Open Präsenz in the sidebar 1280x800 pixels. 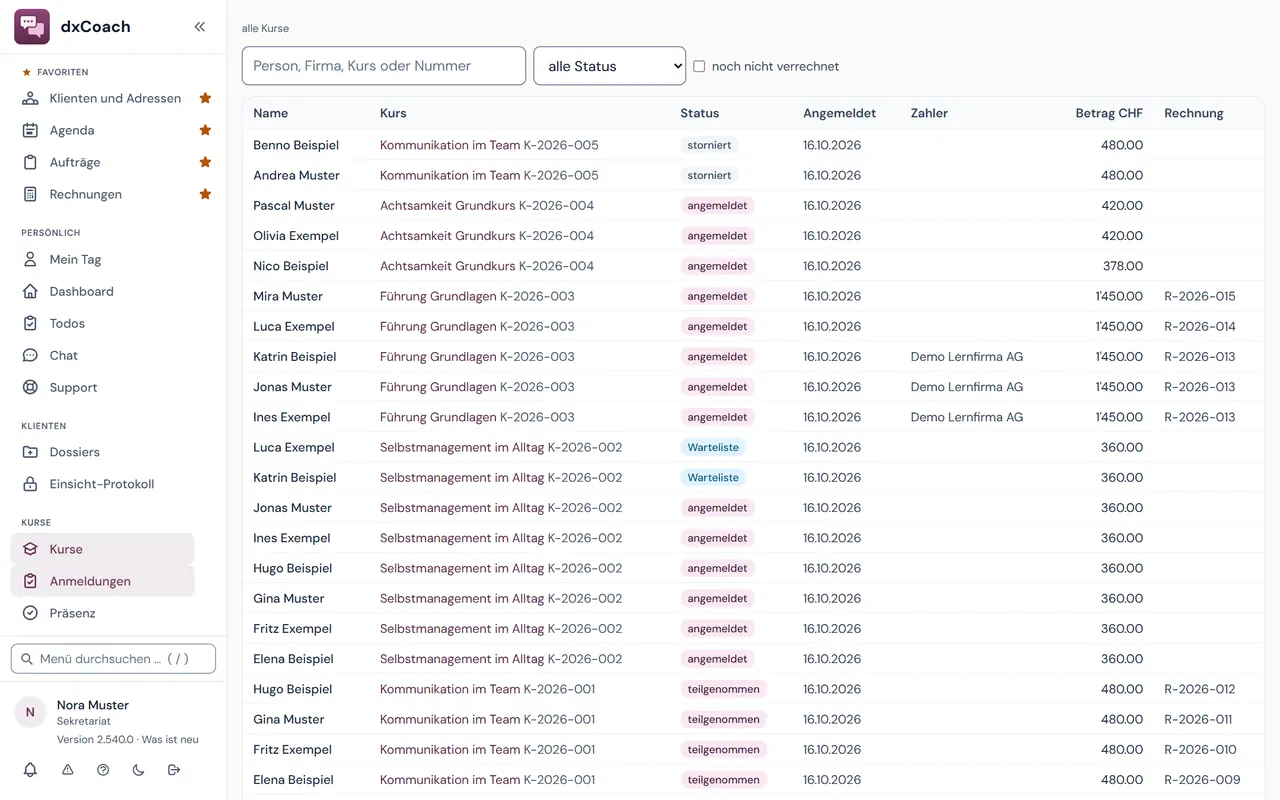103,613
